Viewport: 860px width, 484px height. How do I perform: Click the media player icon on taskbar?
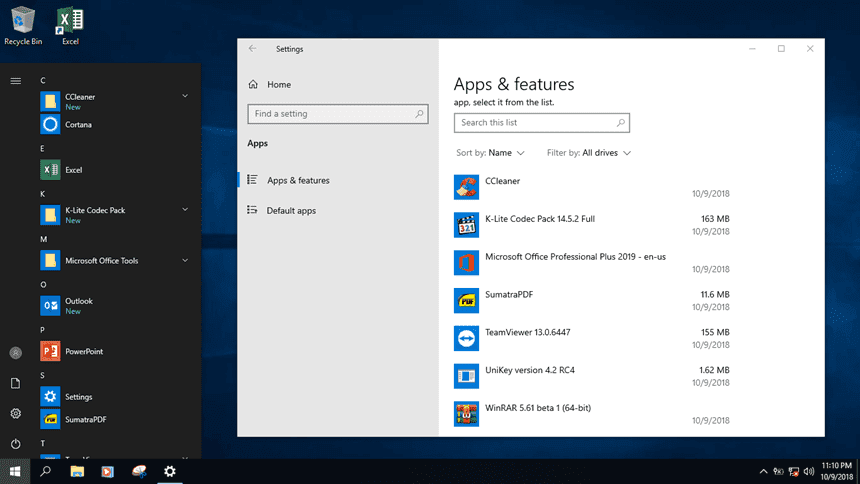point(108,471)
